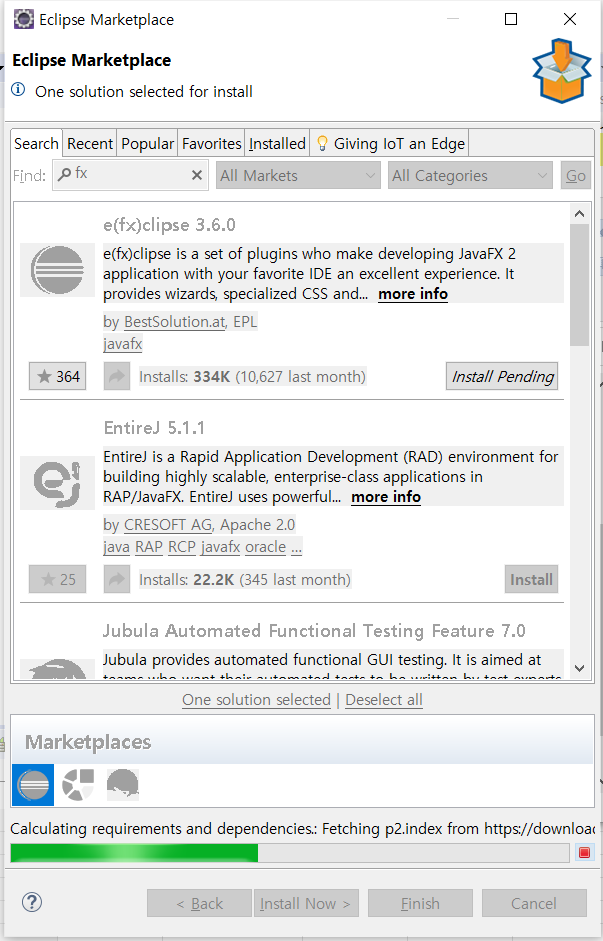Click the results list scrollbar thumb
Viewport: 603px width, 941px height.
pos(579,285)
